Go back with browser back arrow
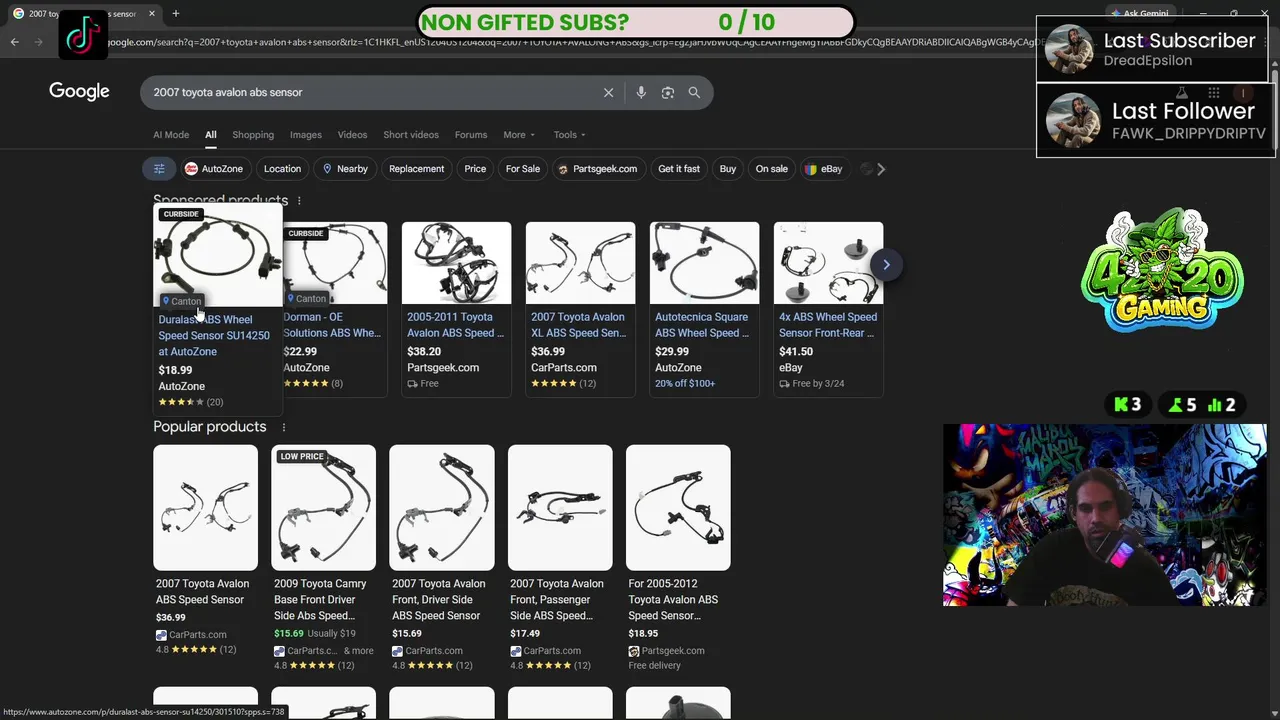The image size is (1280, 720). (14, 42)
